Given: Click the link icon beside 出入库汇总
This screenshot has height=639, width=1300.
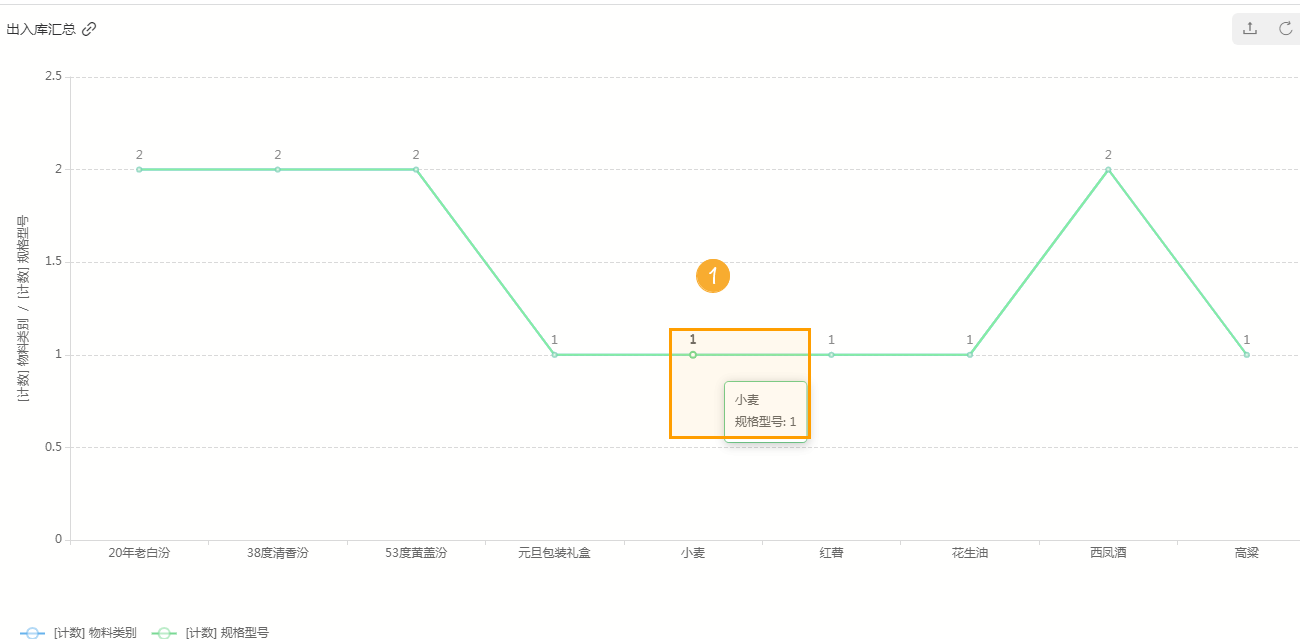Looking at the screenshot, I should click(89, 29).
